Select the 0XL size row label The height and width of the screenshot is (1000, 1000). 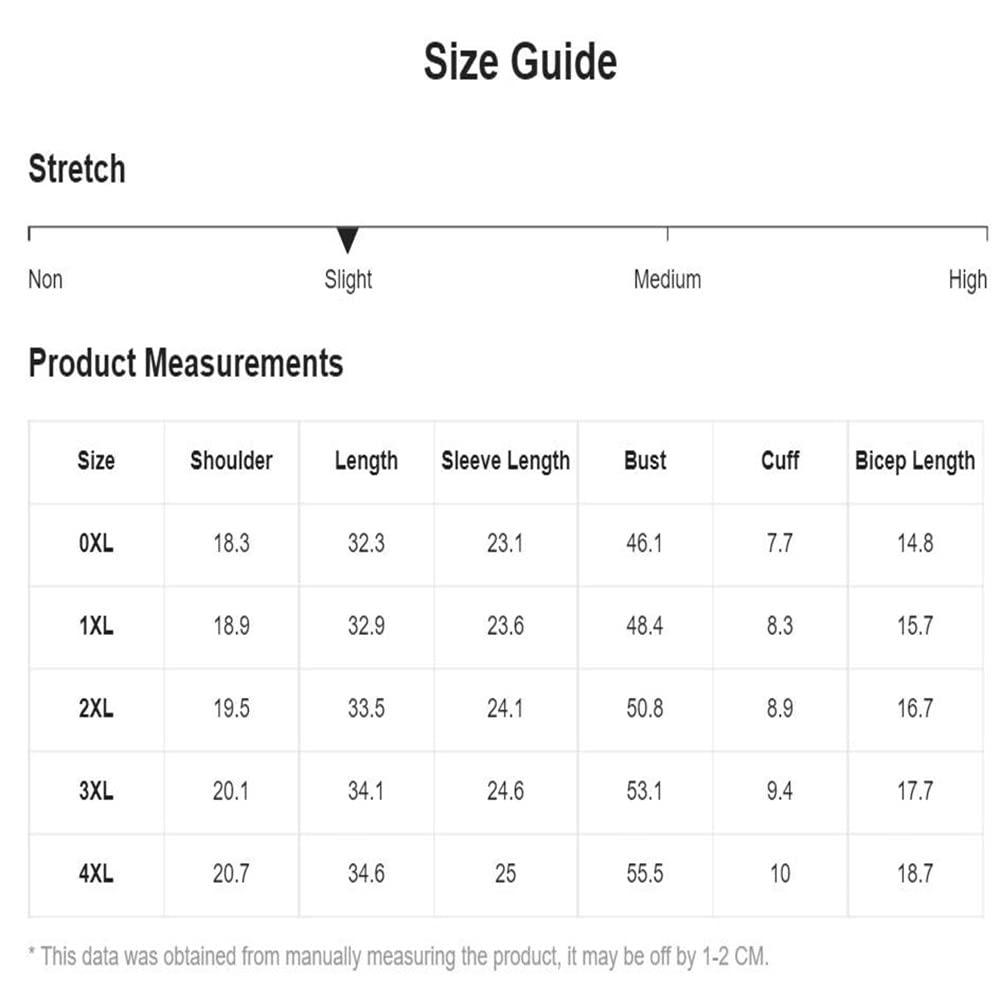tap(96, 543)
